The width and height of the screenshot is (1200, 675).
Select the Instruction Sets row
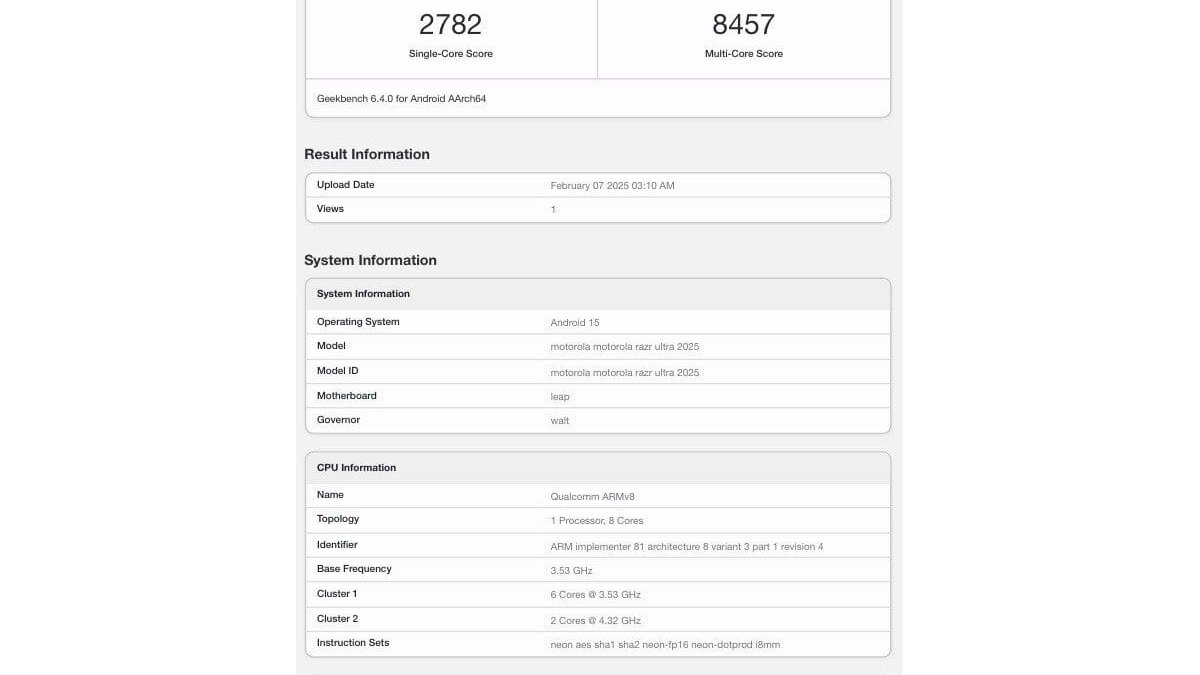tap(597, 643)
